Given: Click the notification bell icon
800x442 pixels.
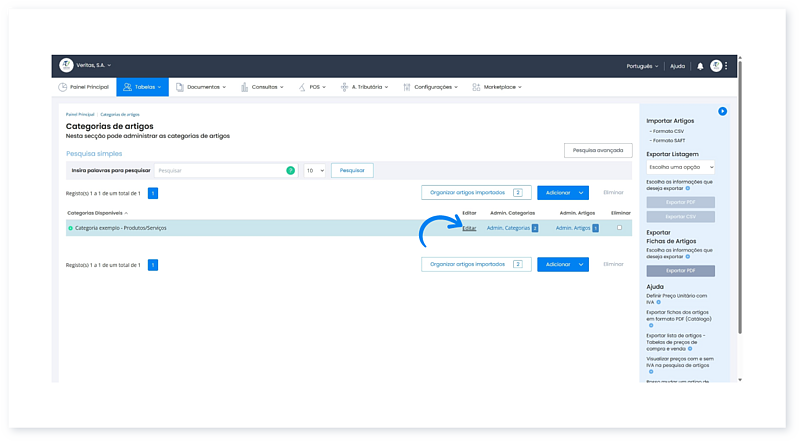Looking at the screenshot, I should tap(700, 66).
